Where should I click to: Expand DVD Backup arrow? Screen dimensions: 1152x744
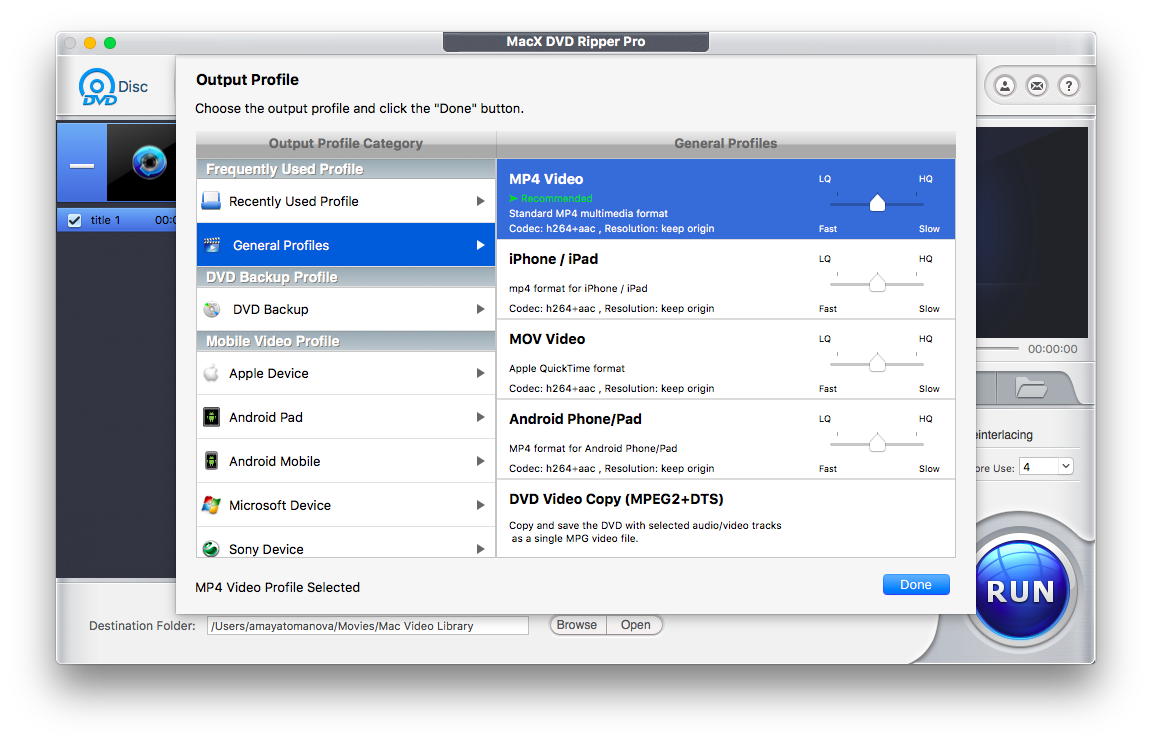pos(480,308)
